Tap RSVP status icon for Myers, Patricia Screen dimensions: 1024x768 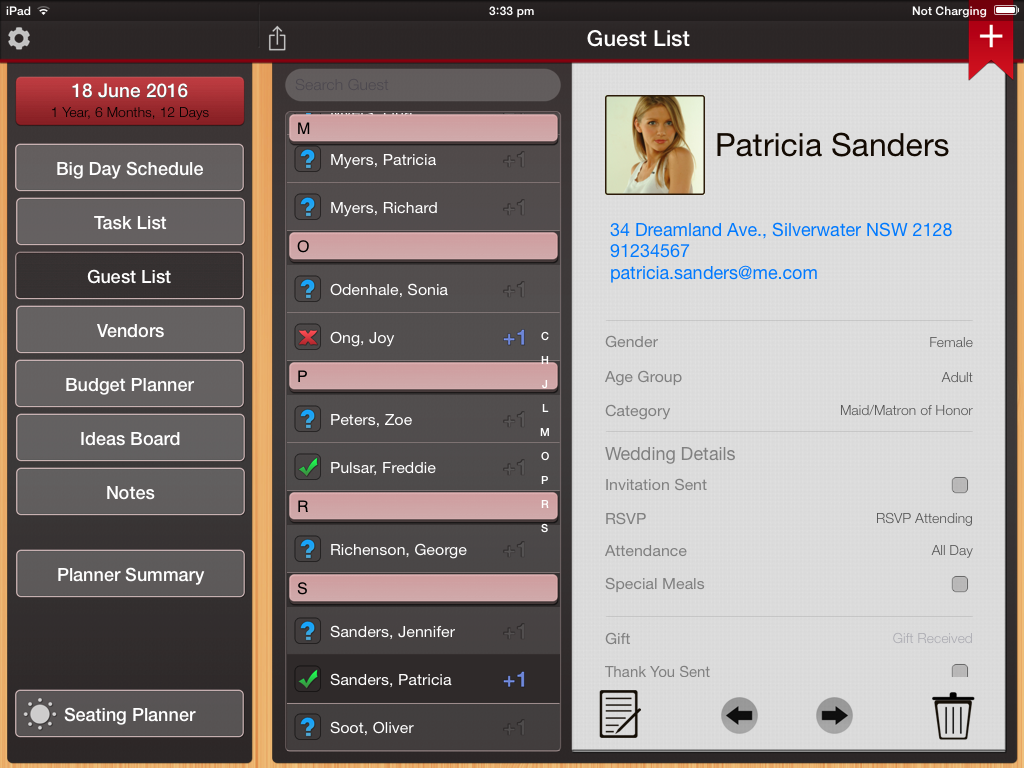point(308,159)
